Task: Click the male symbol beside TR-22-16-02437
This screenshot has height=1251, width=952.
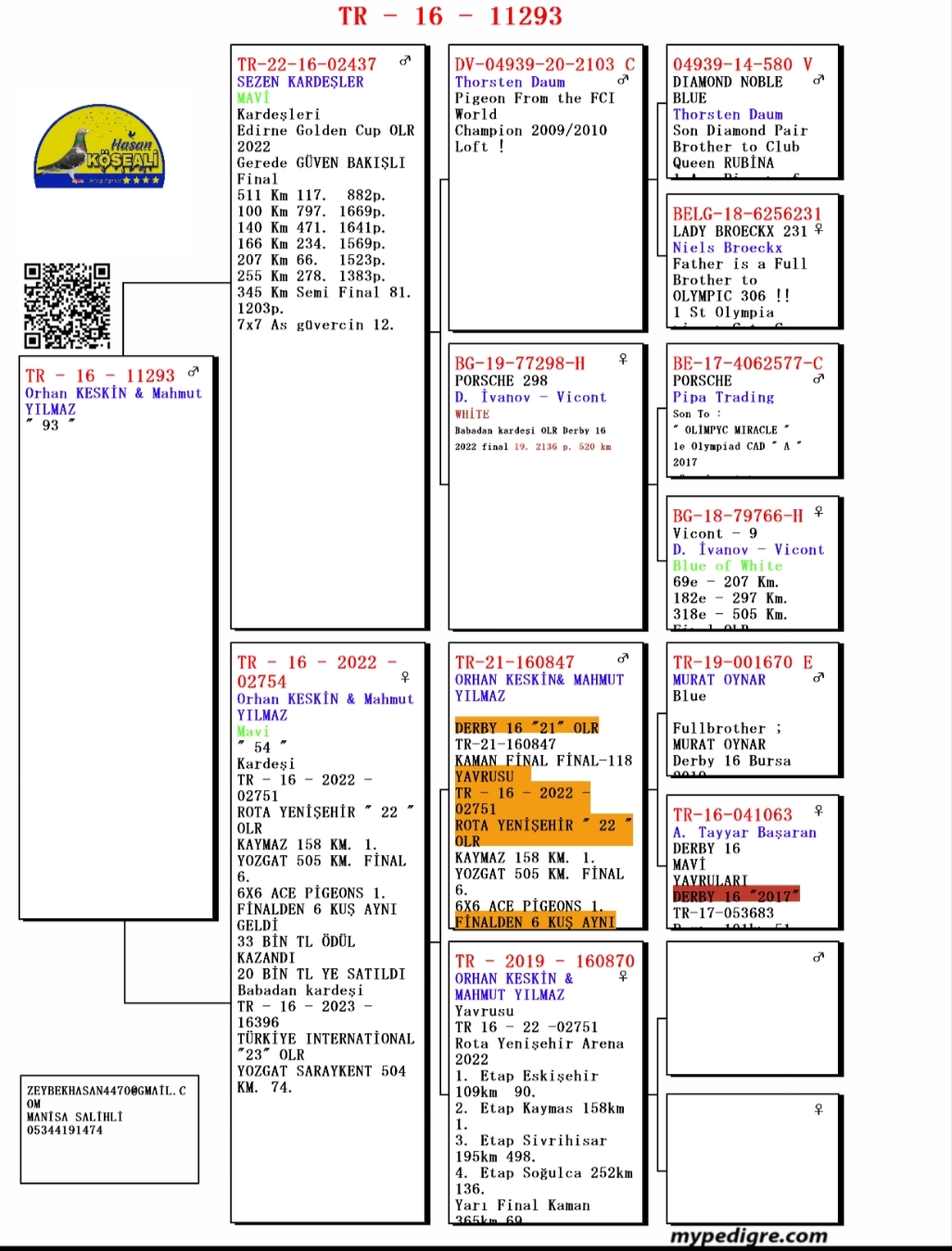Action: pyautogui.click(x=405, y=60)
